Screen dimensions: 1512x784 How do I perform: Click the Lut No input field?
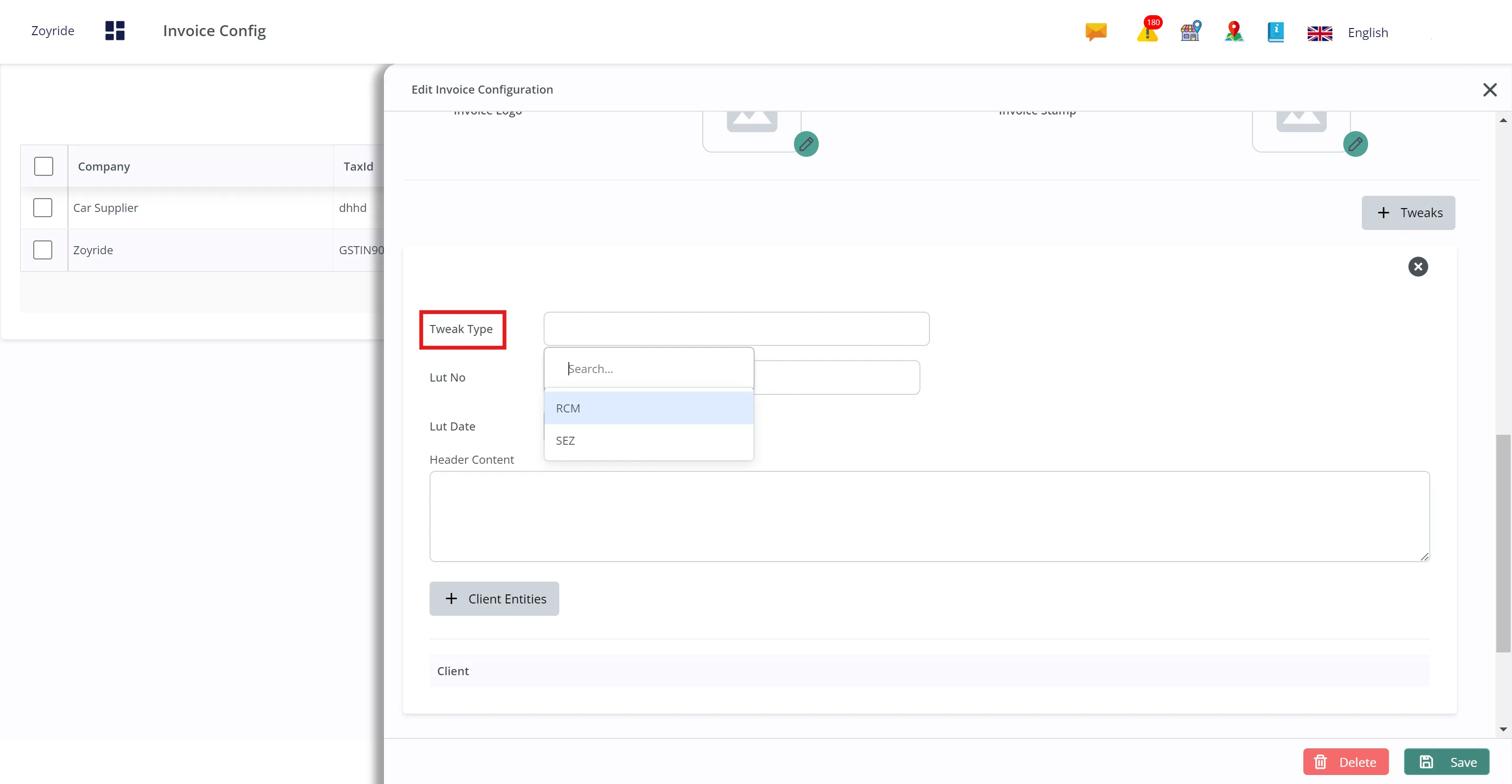[x=836, y=377]
